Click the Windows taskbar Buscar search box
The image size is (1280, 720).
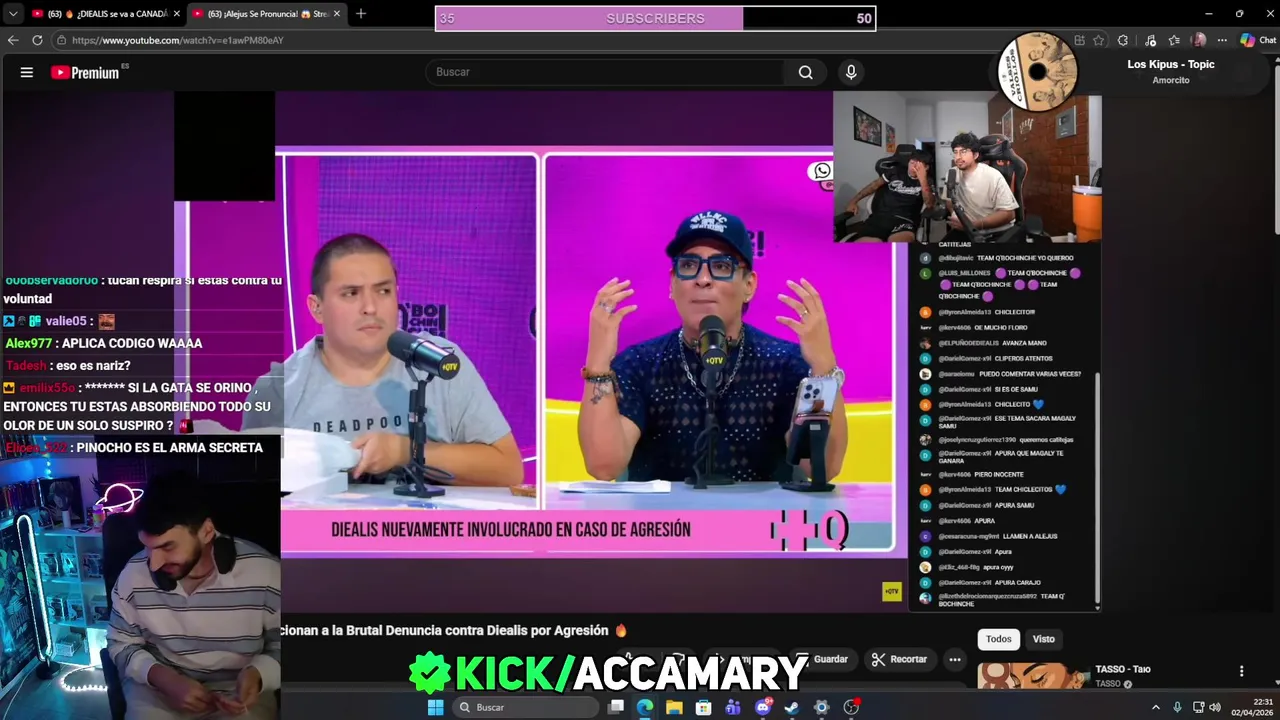524,707
